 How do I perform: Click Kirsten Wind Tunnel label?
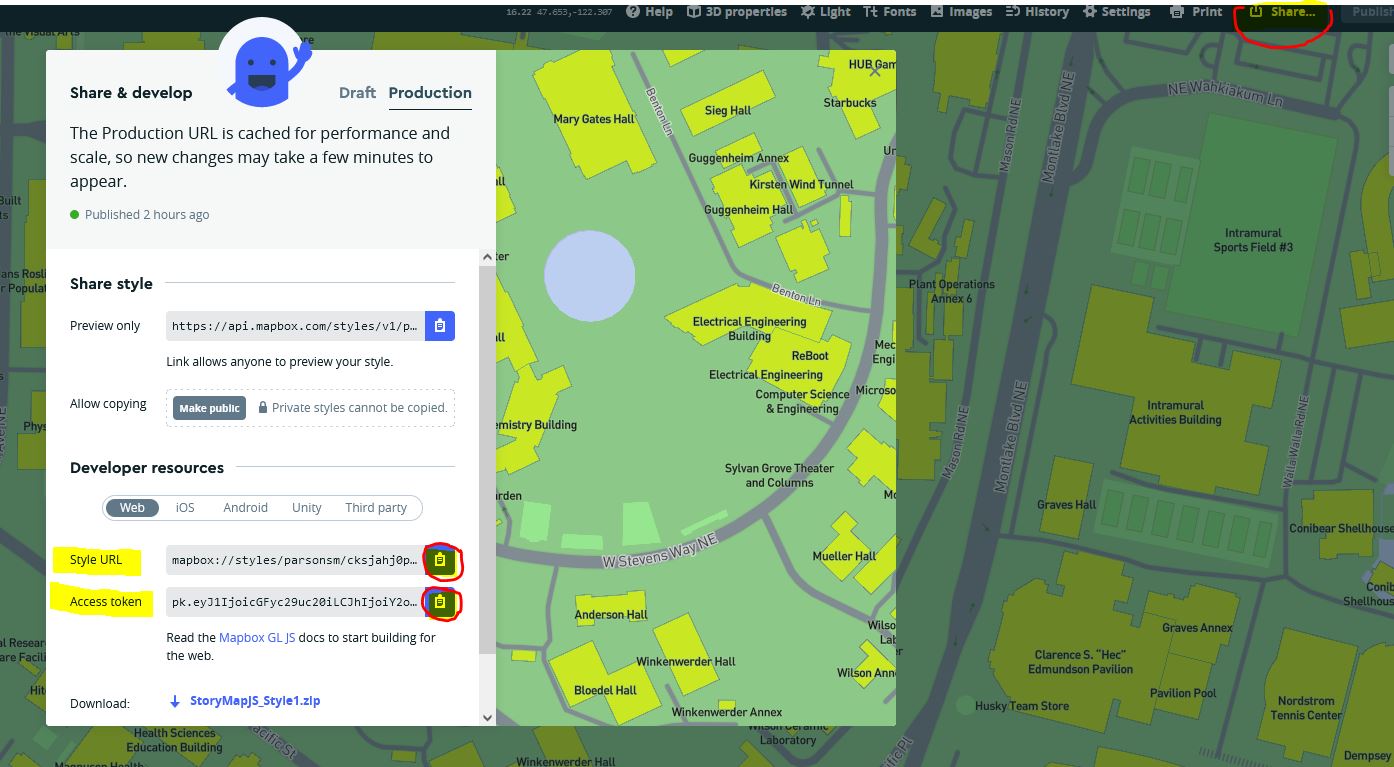click(x=802, y=184)
